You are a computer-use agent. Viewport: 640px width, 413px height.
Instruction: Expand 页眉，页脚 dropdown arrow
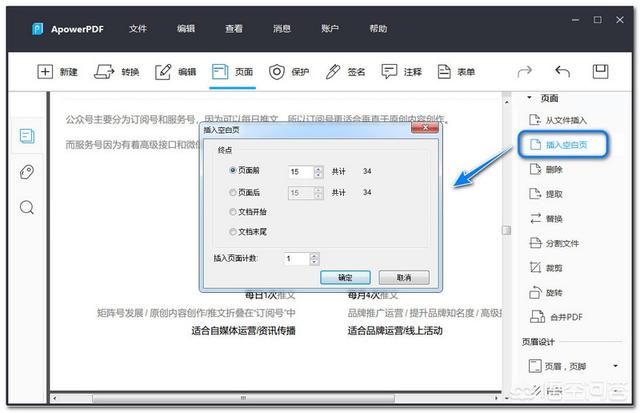tap(615, 366)
